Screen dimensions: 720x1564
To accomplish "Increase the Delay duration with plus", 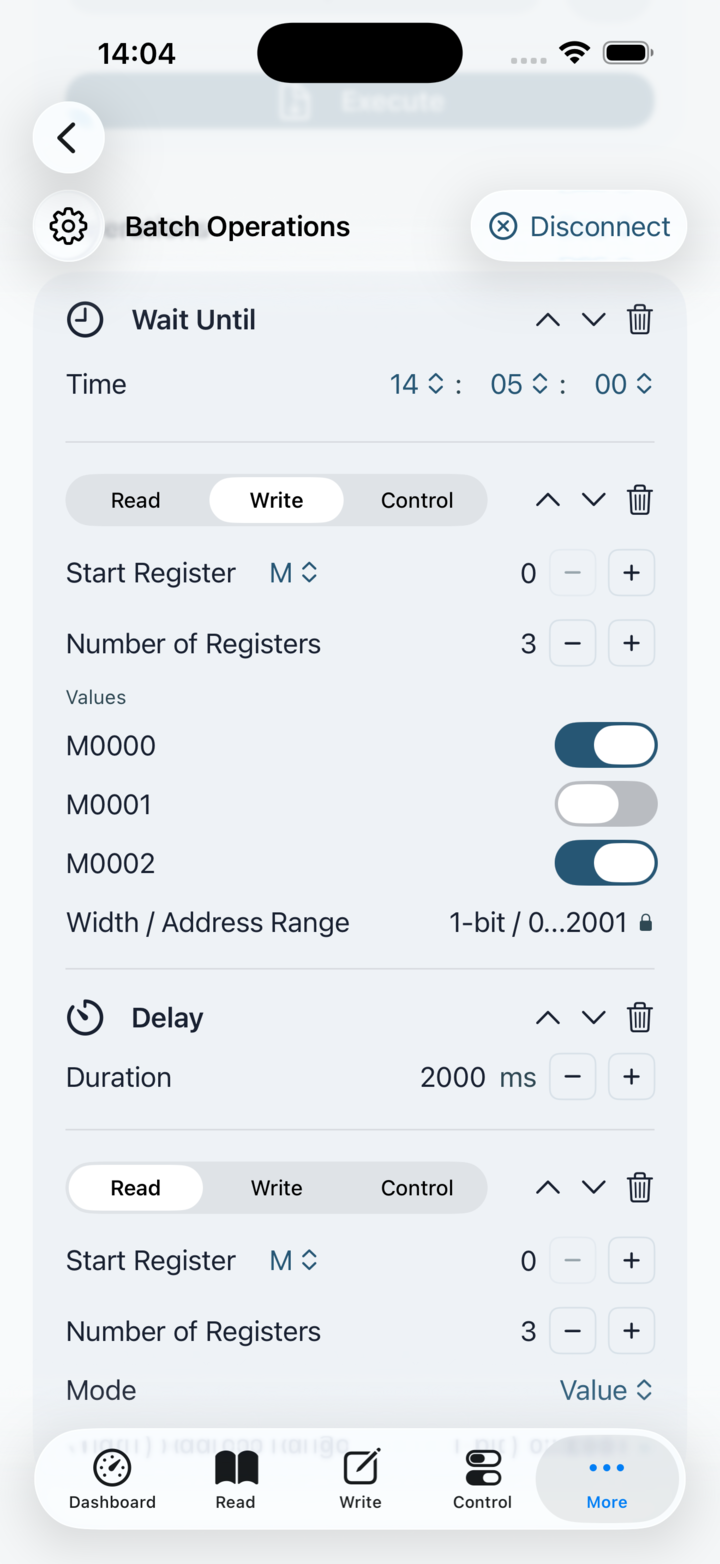I will click(631, 1077).
